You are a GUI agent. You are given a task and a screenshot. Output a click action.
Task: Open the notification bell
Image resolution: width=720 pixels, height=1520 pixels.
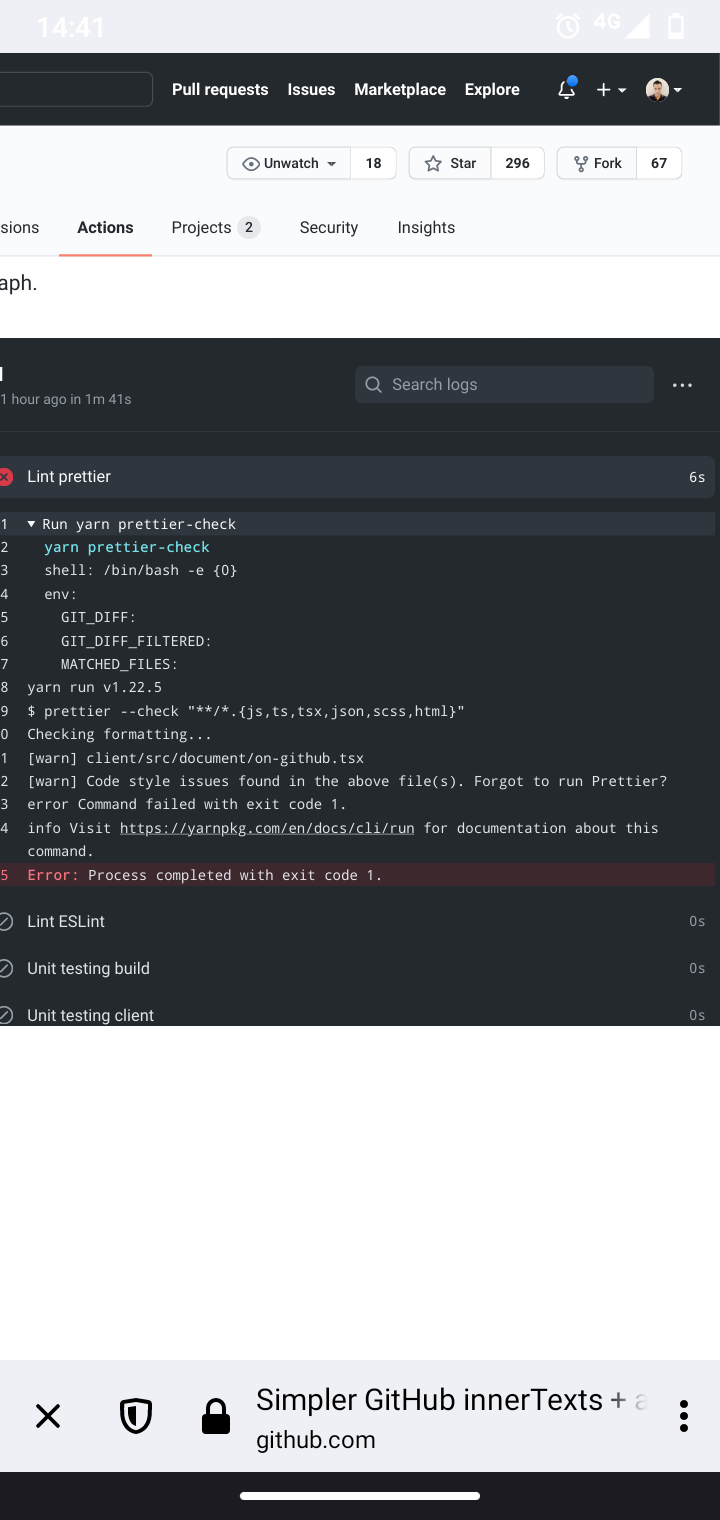point(566,89)
